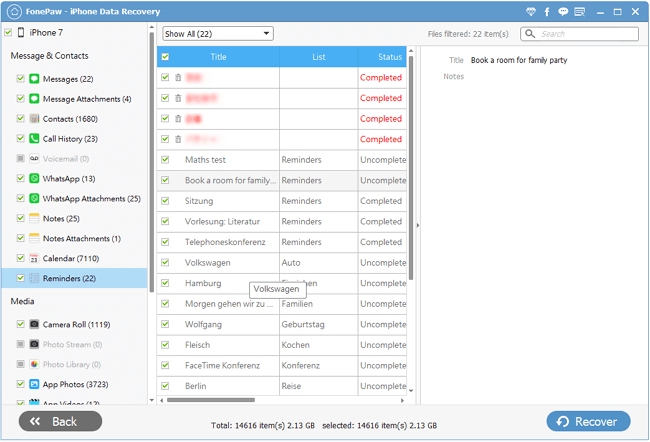Uncheck the Maths test row checkbox
650x442 pixels.
(165, 160)
